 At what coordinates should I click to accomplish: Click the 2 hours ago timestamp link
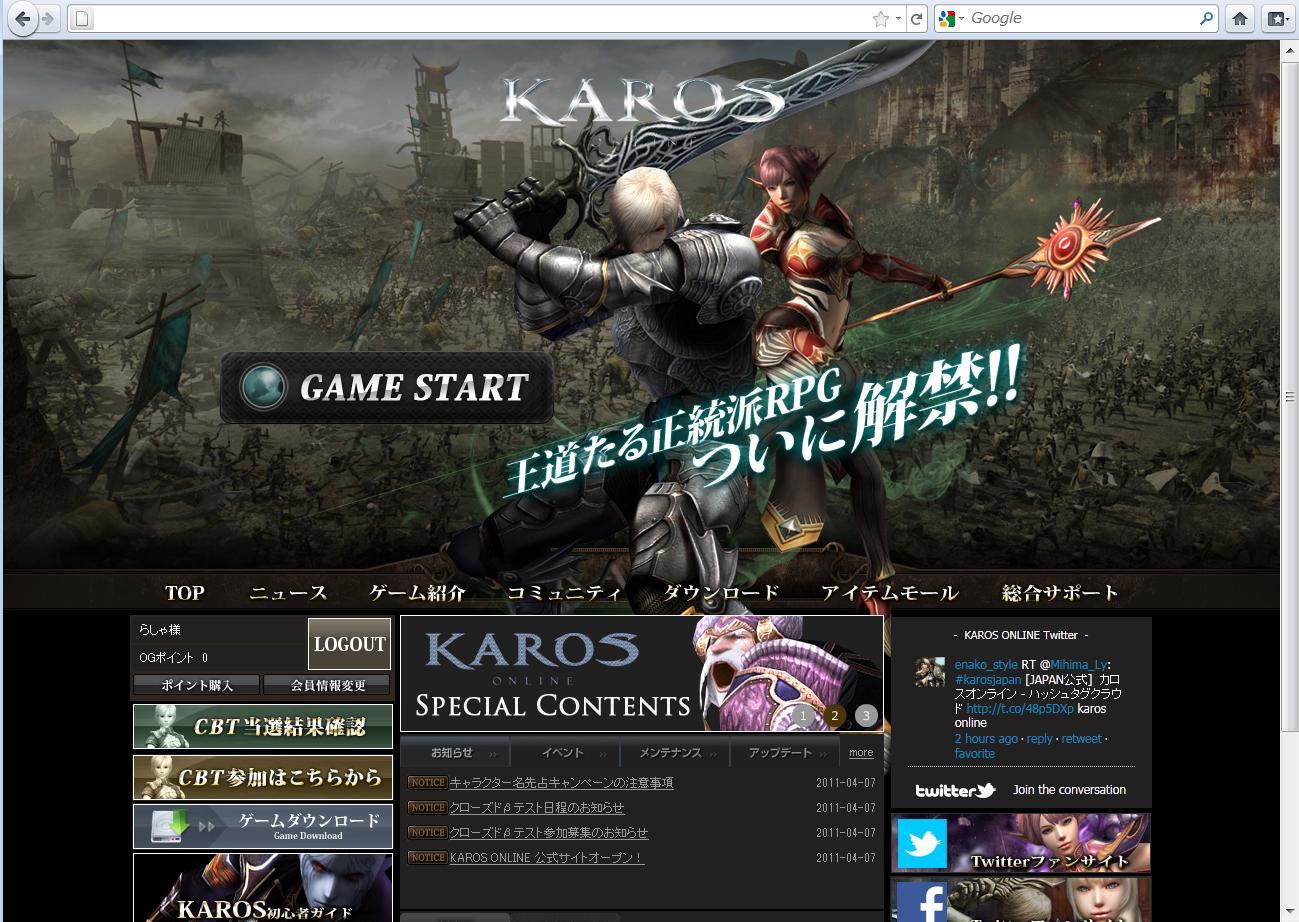(x=986, y=739)
